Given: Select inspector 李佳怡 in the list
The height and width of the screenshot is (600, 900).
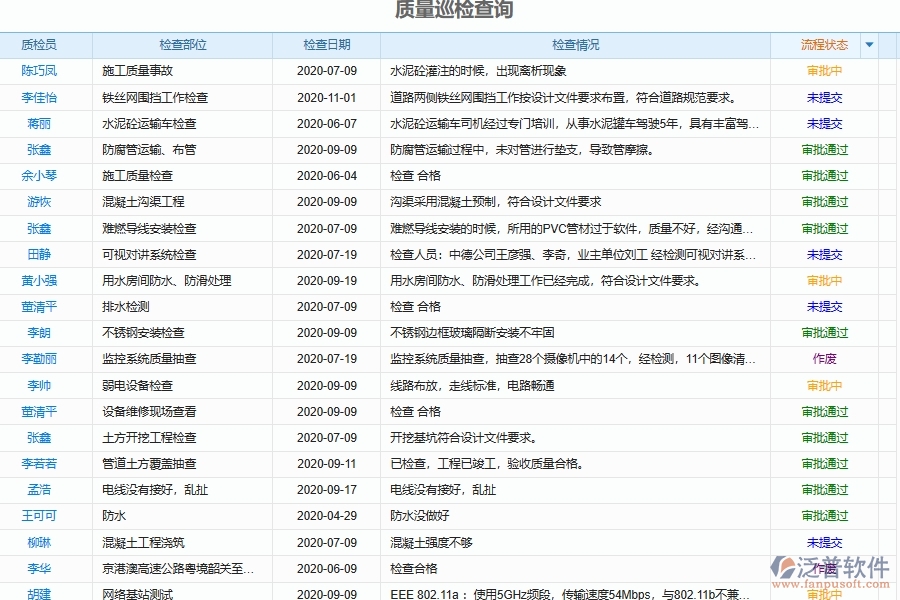Looking at the screenshot, I should (40, 97).
